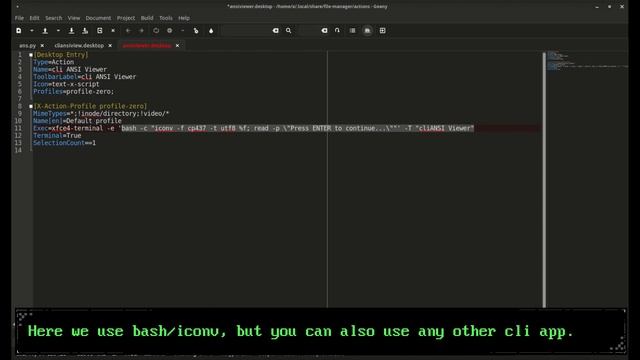Click the Jump to line icon

coord(337,31)
